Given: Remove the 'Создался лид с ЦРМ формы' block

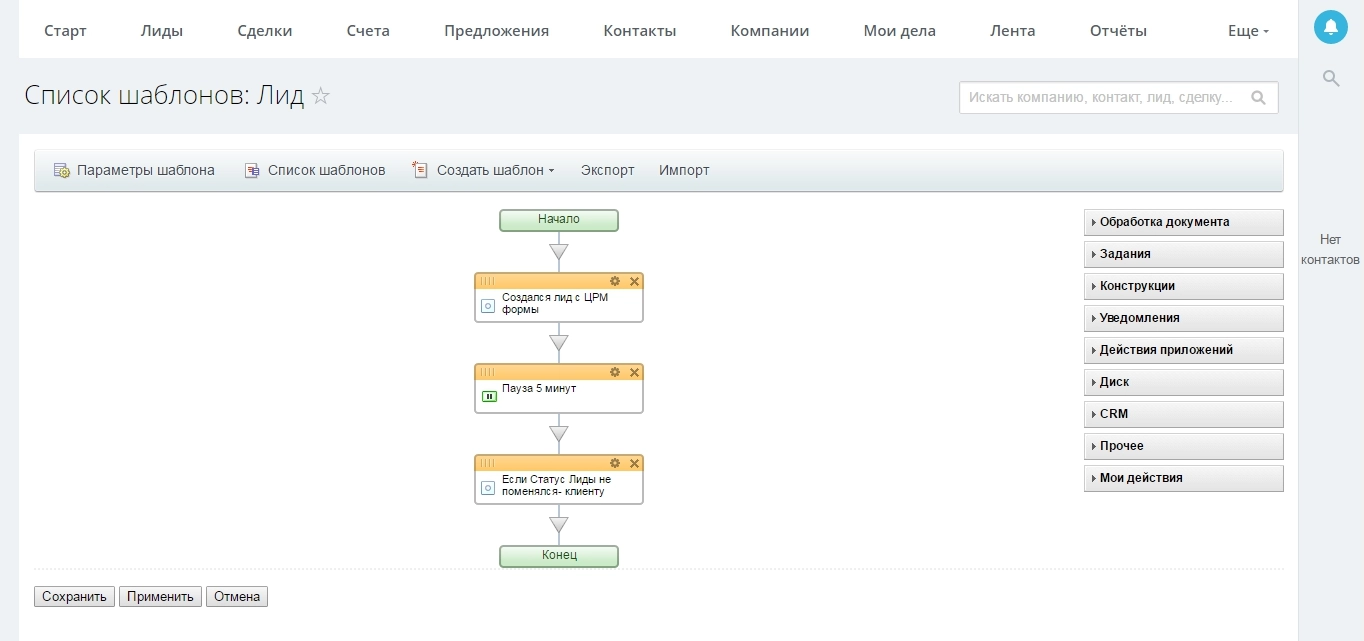Looking at the screenshot, I should point(634,281).
